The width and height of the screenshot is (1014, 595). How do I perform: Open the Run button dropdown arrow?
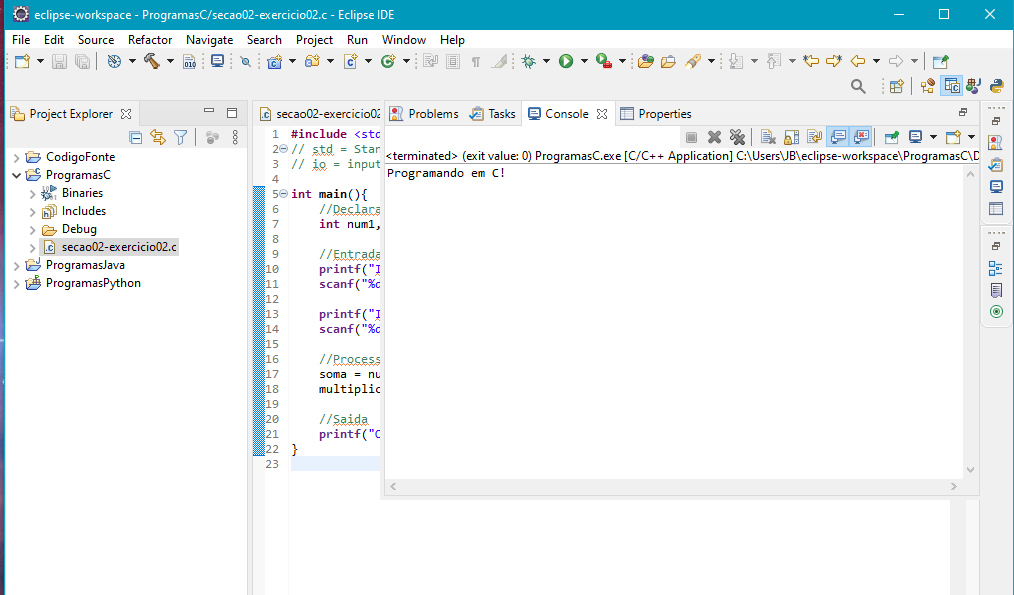[583, 61]
